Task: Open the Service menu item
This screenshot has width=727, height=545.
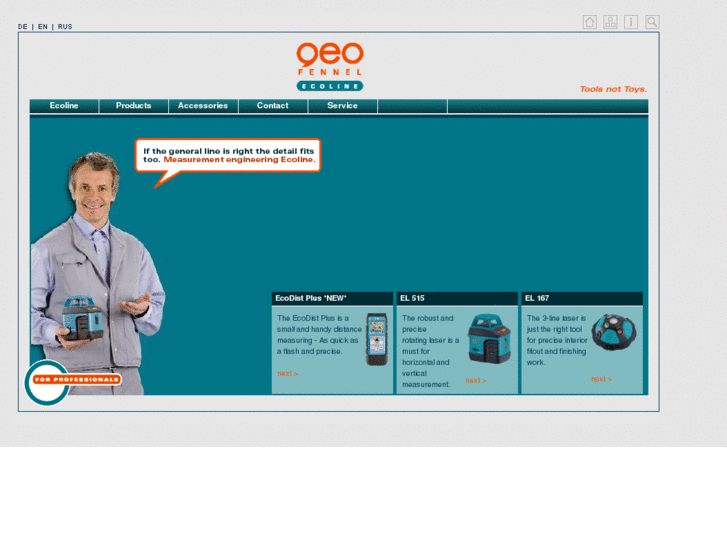Action: [342, 106]
